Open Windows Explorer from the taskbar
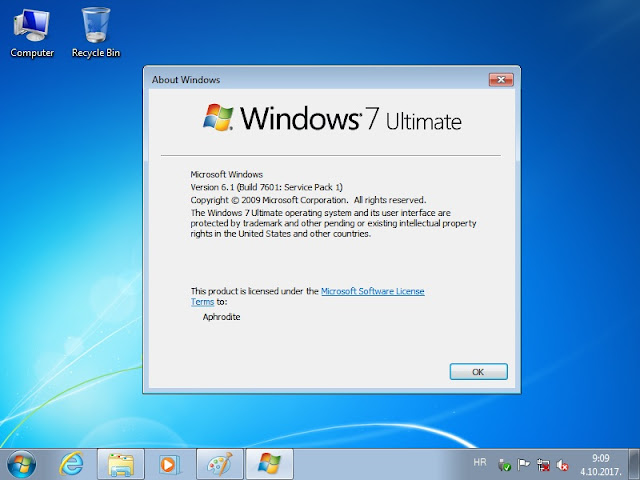This screenshot has height=480, width=640. pyautogui.click(x=120, y=464)
